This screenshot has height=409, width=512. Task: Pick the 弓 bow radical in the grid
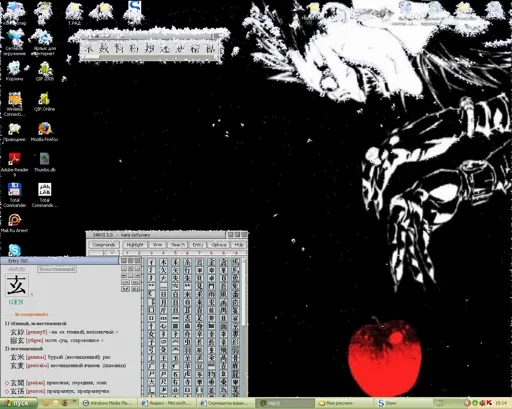(x=151, y=350)
